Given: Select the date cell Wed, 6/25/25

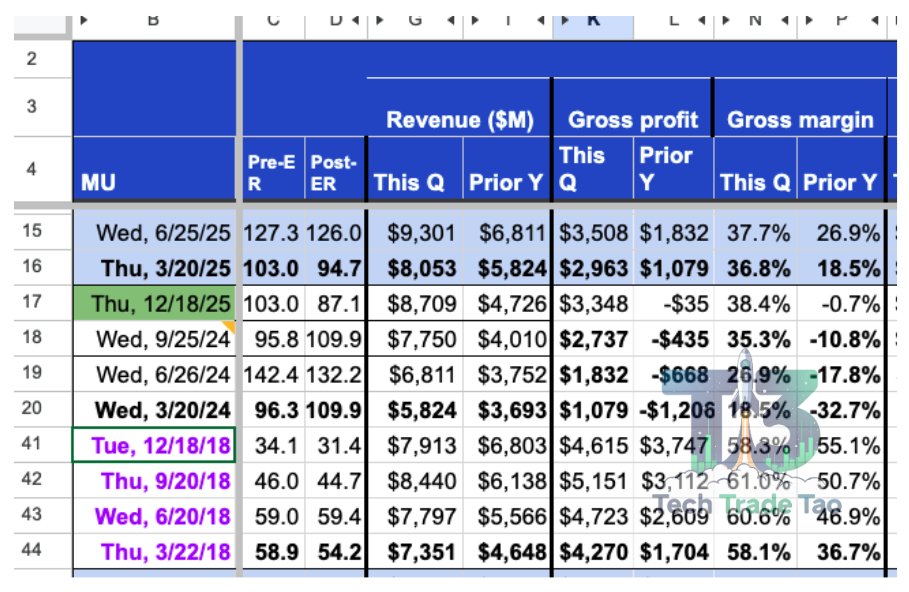Looking at the screenshot, I should [154, 233].
